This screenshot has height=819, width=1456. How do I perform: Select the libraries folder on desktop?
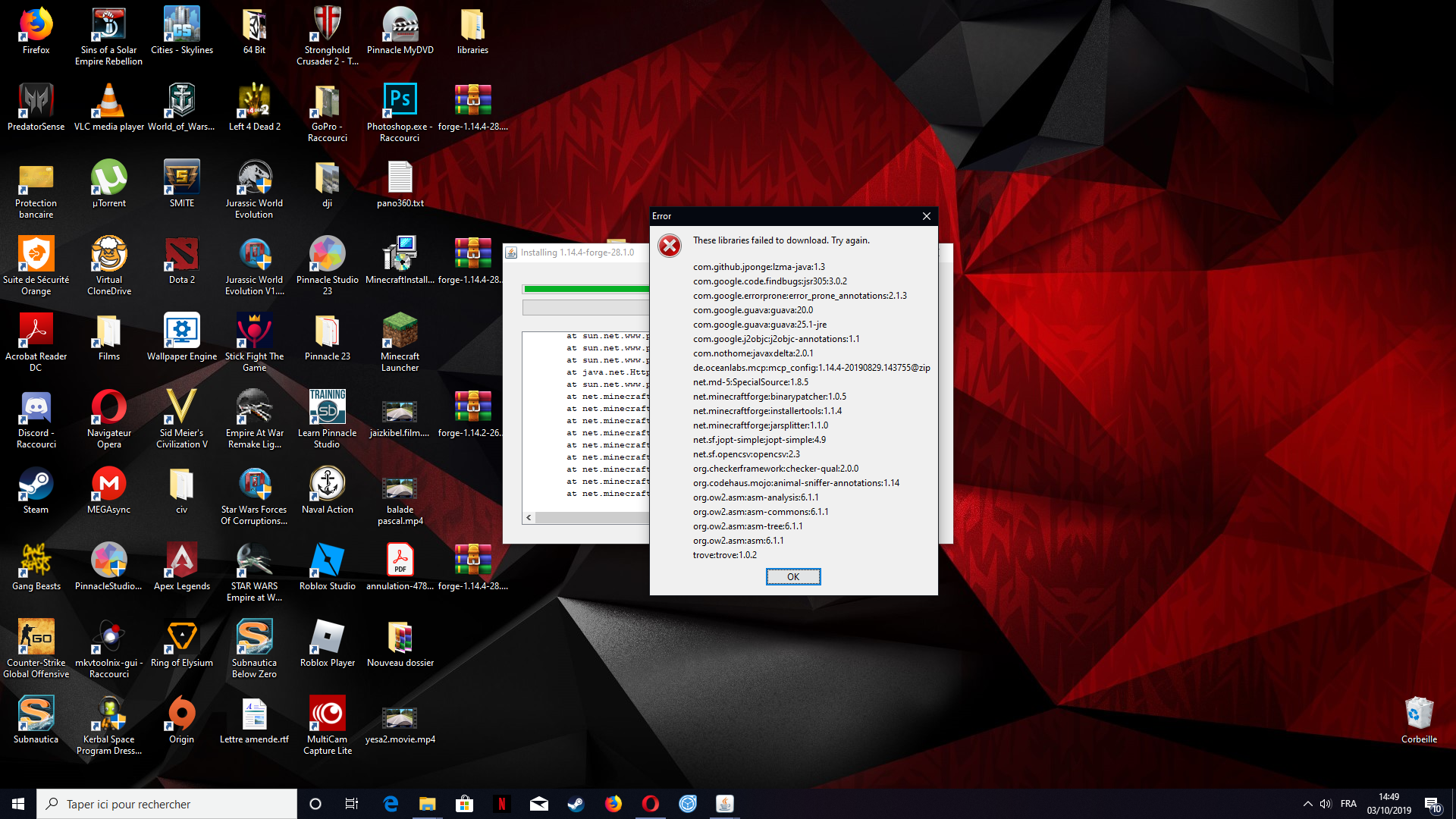coord(472,32)
